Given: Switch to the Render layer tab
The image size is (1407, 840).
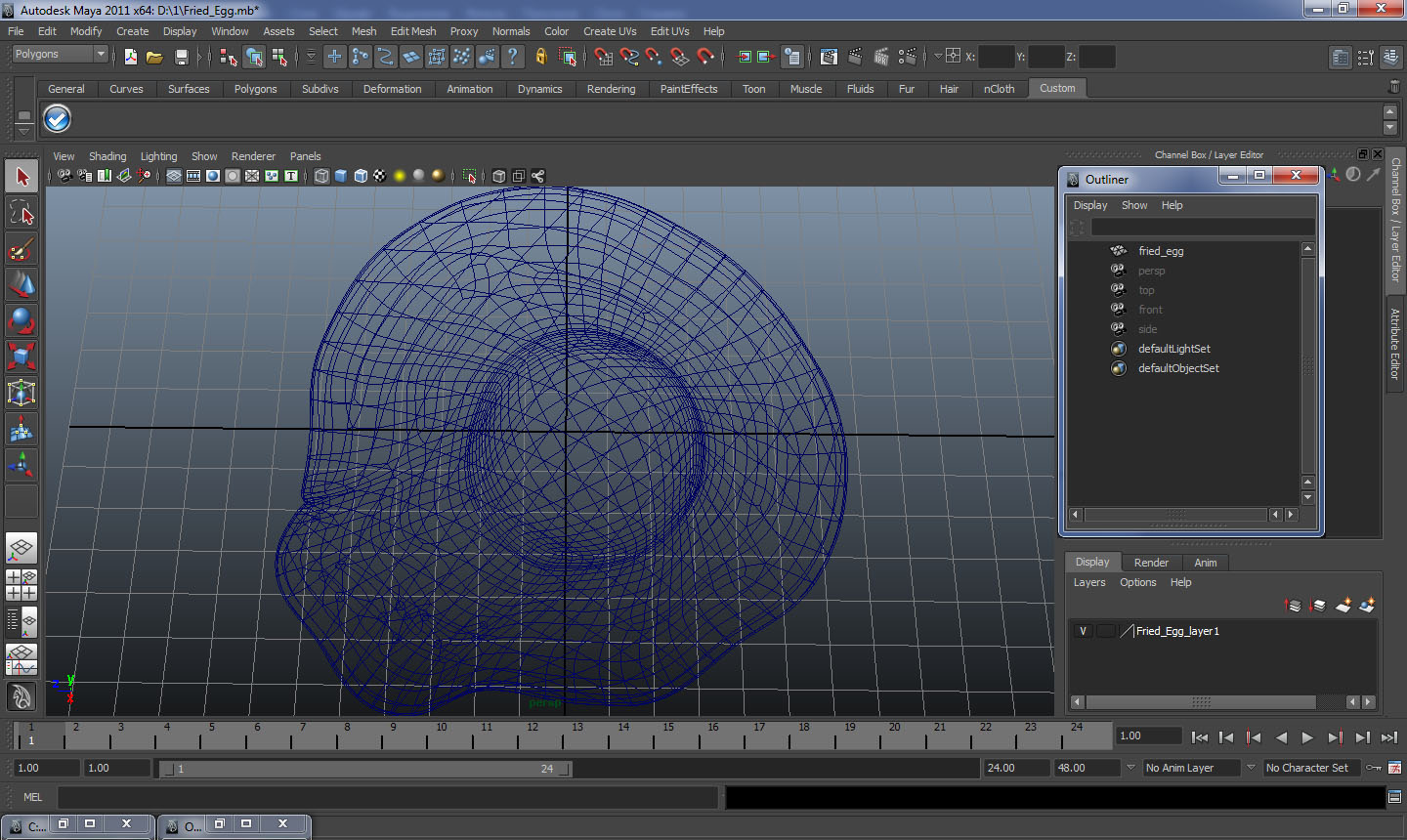Looking at the screenshot, I should [1151, 563].
